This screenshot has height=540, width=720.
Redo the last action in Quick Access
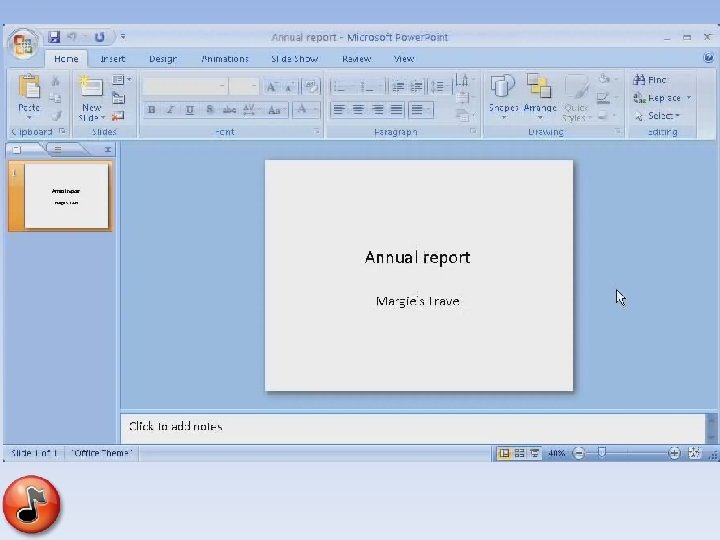pyautogui.click(x=99, y=37)
